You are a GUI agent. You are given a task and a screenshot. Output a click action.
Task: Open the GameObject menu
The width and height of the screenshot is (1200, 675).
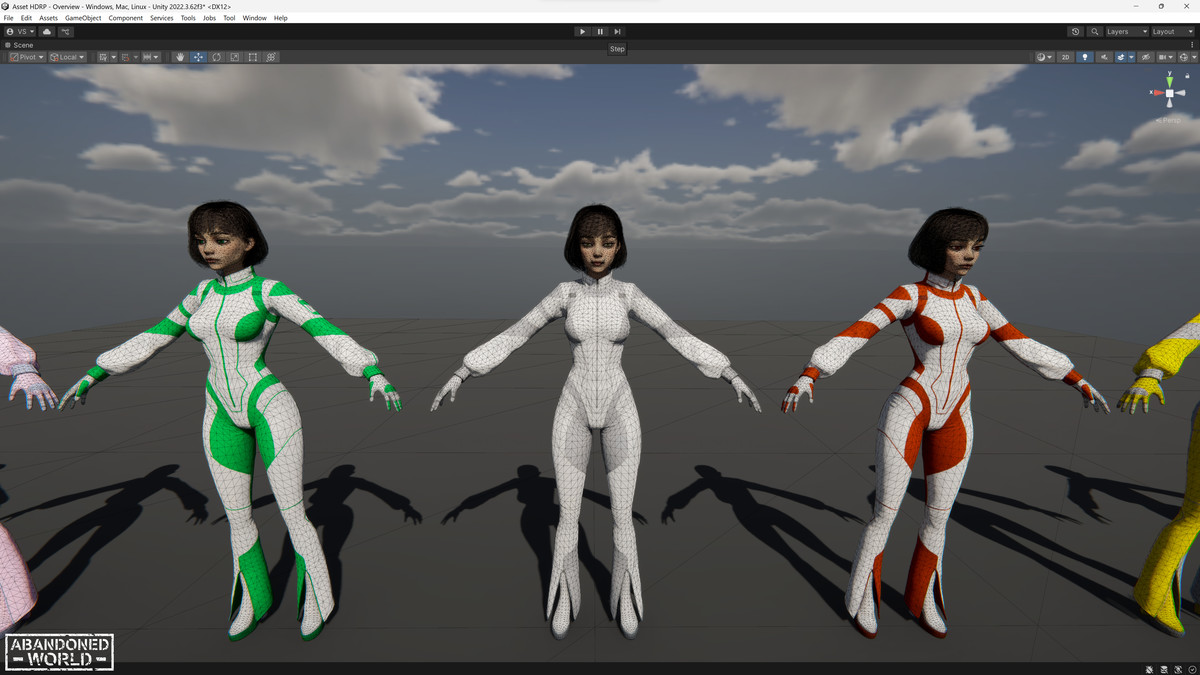coord(82,18)
